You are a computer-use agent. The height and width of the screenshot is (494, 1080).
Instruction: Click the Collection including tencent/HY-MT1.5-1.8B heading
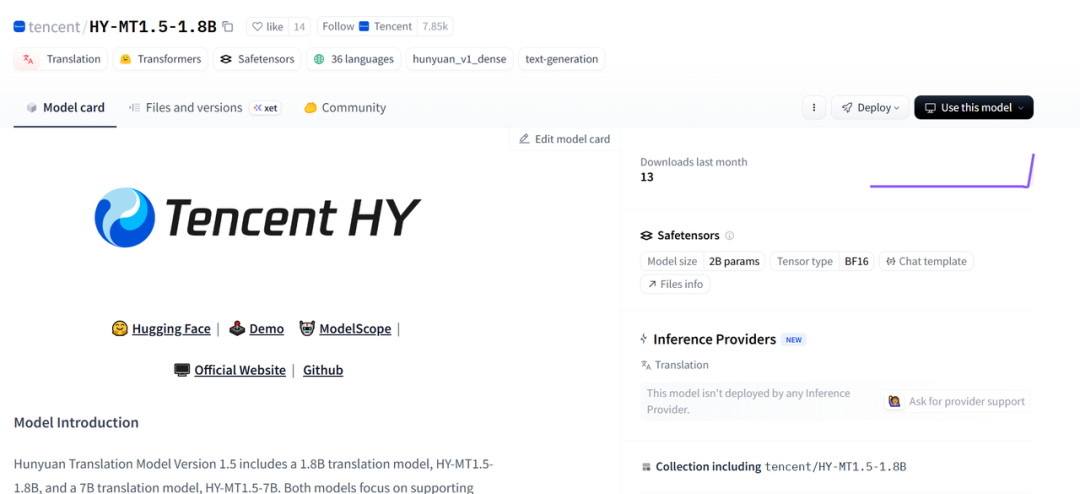click(780, 467)
